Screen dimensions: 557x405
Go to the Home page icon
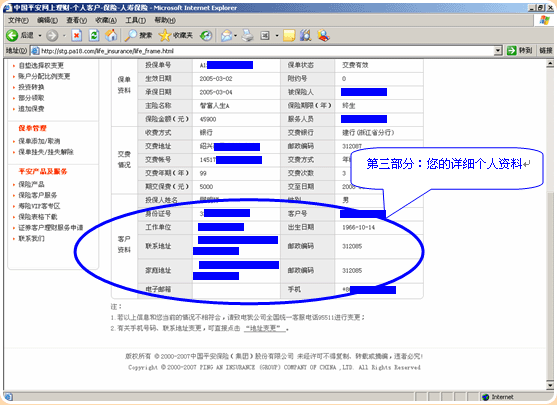pos(111,35)
